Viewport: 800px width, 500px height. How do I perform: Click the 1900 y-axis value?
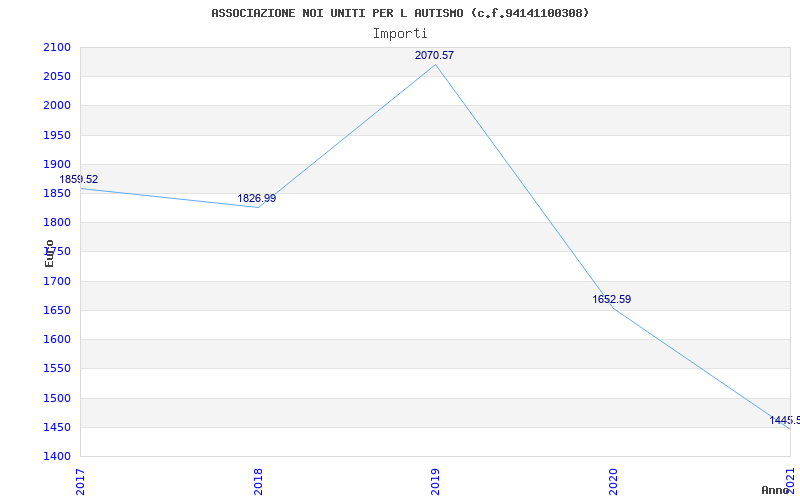(x=57, y=164)
